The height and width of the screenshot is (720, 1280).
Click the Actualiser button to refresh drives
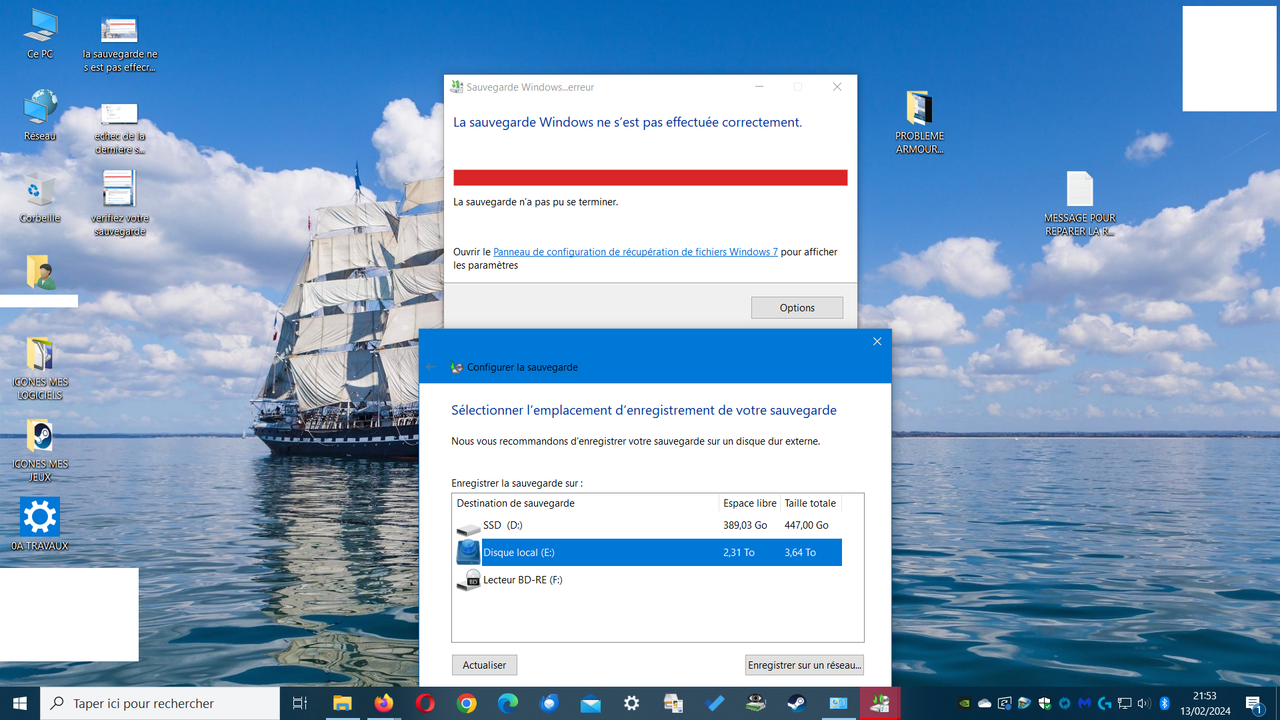pos(484,664)
